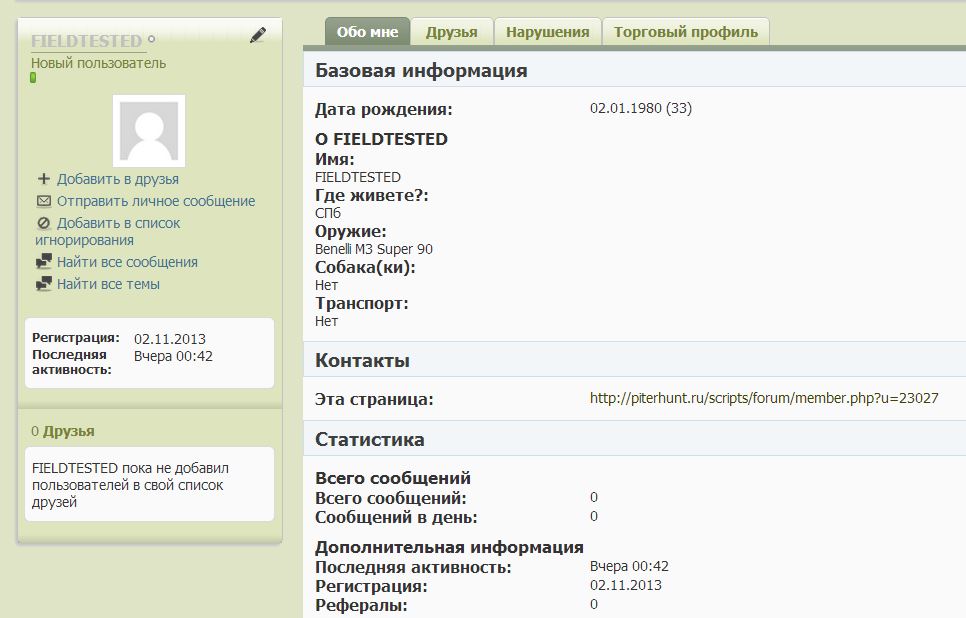Viewport: 966px width, 618px height.
Task: Click the speech bubbles icon for all threads
Action: [x=43, y=284]
